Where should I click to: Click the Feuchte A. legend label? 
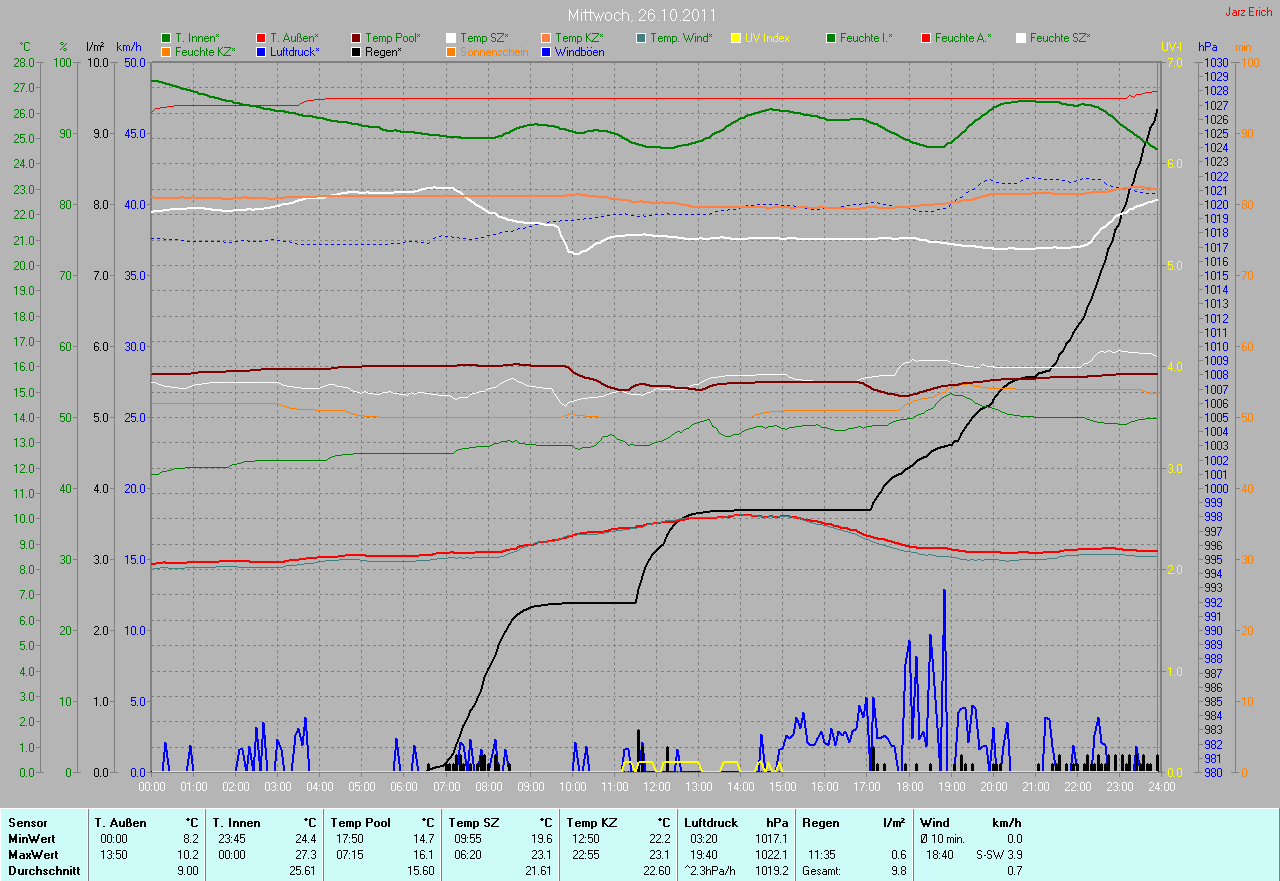coord(963,38)
